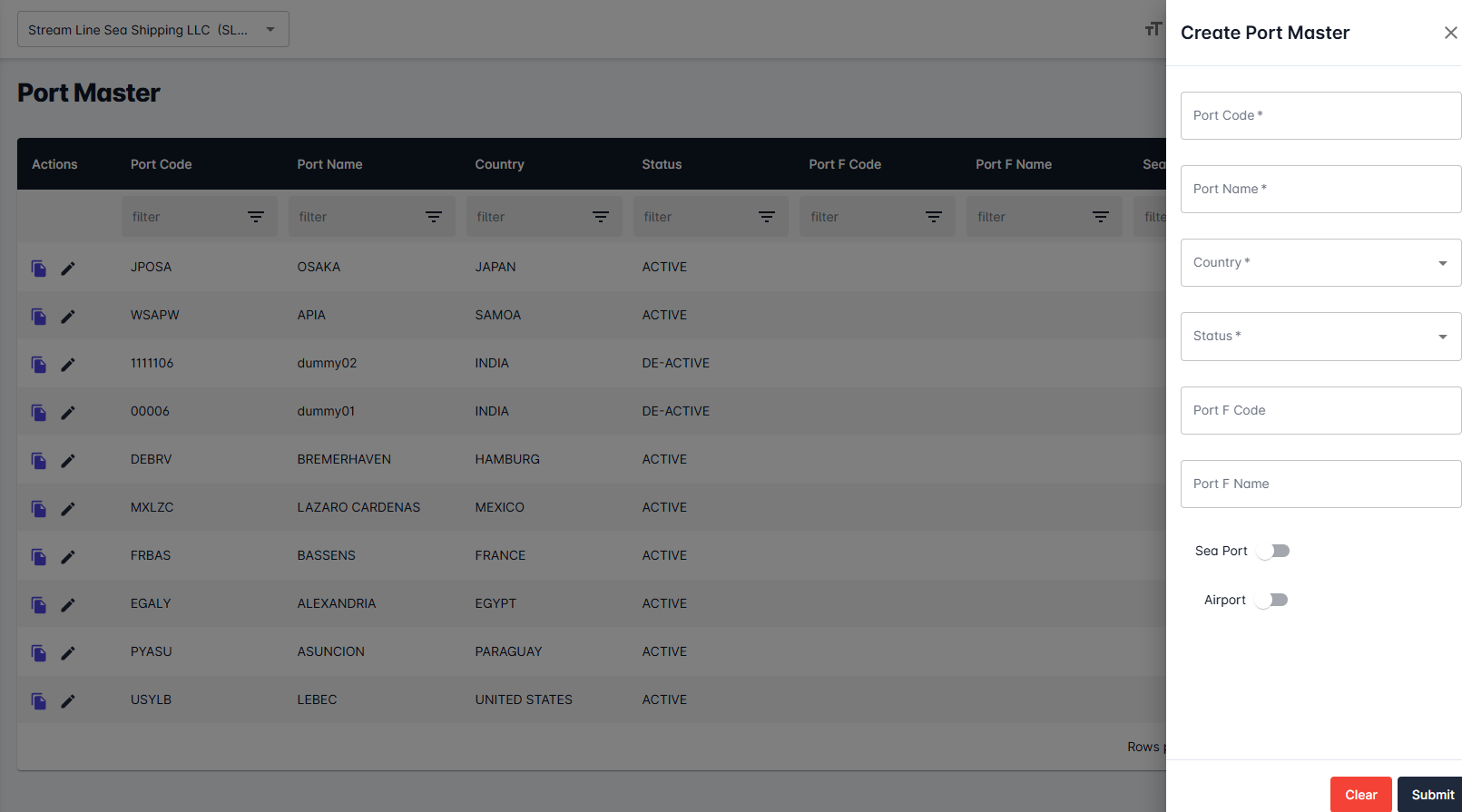Open the Country dropdown in form

pos(1320,262)
